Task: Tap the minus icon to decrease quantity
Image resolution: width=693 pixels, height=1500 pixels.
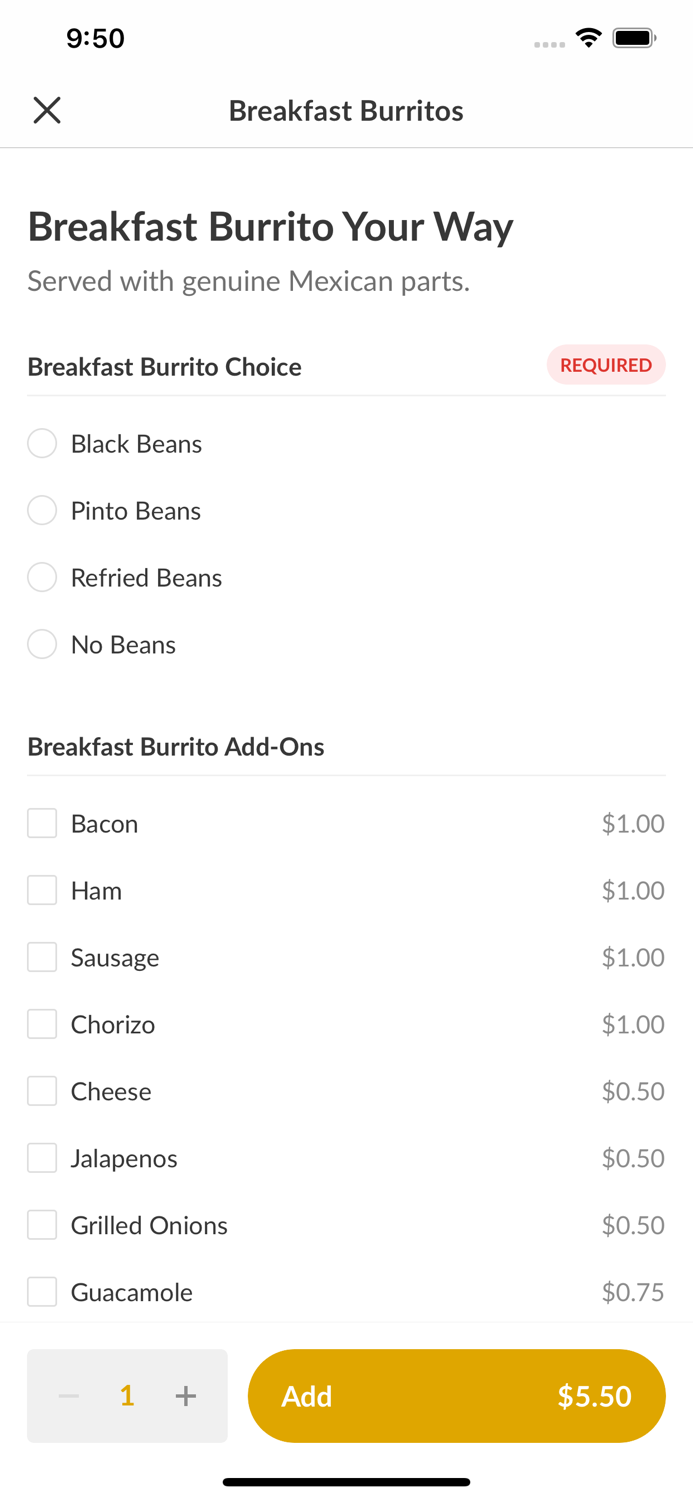Action: point(68,1396)
